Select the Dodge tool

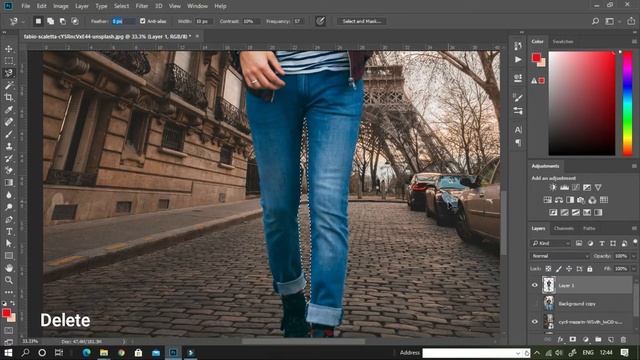pyautogui.click(x=9, y=207)
